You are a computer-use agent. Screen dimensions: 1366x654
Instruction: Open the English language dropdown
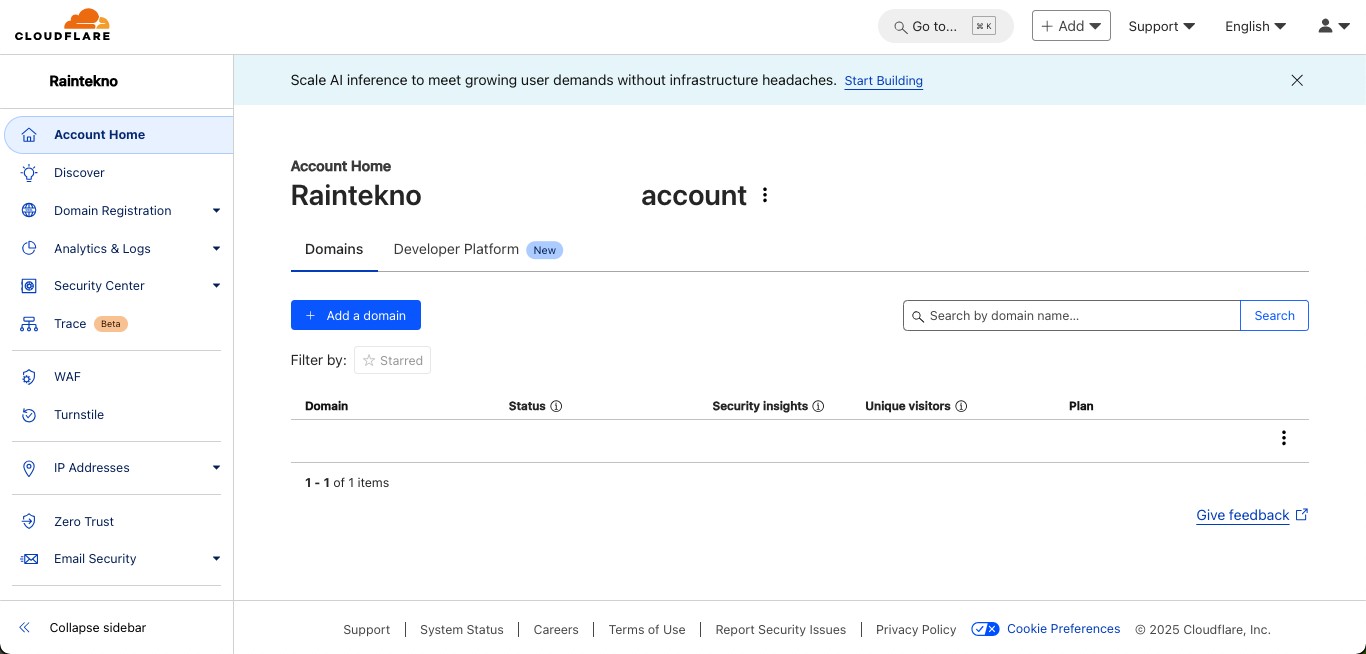click(1255, 26)
